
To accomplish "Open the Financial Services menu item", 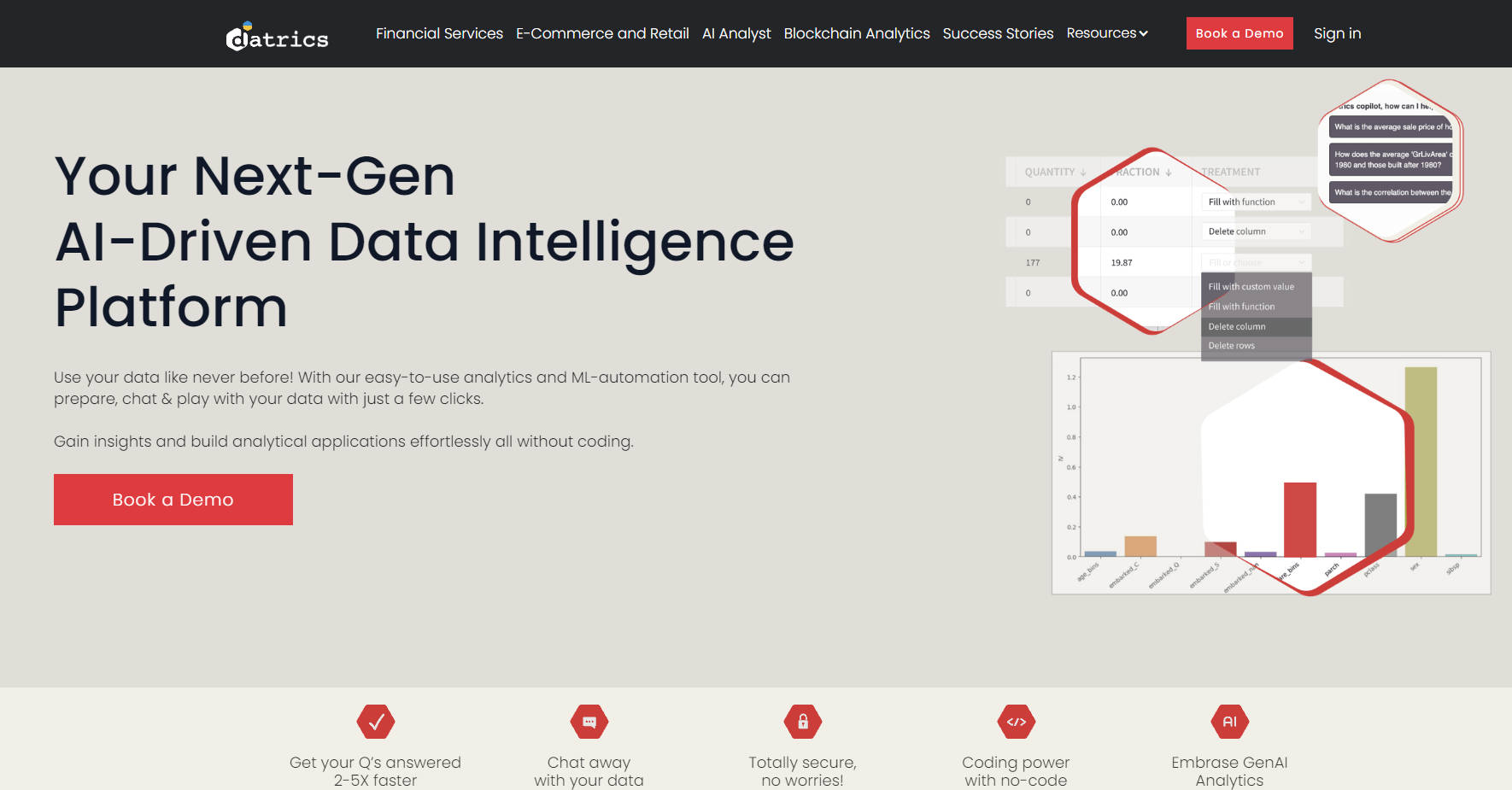I will 439,33.
